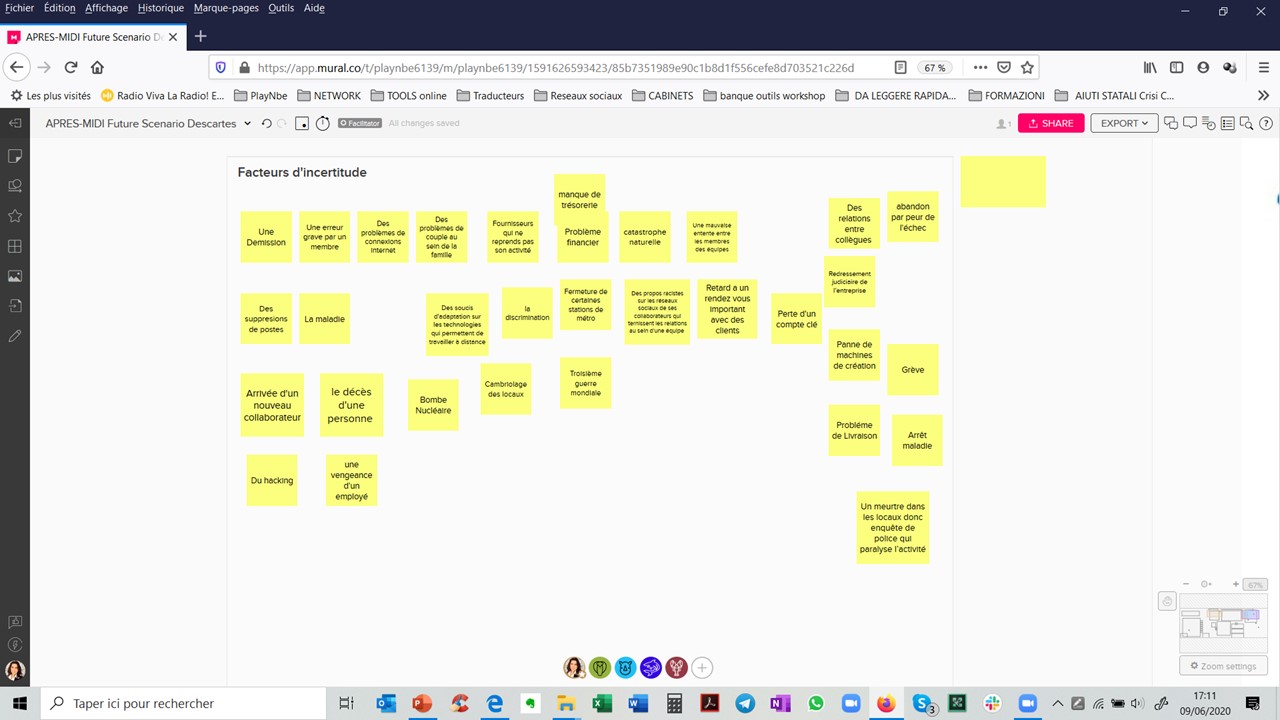
Task: Open the frameworks grid icon in left sidebar
Action: (15, 246)
